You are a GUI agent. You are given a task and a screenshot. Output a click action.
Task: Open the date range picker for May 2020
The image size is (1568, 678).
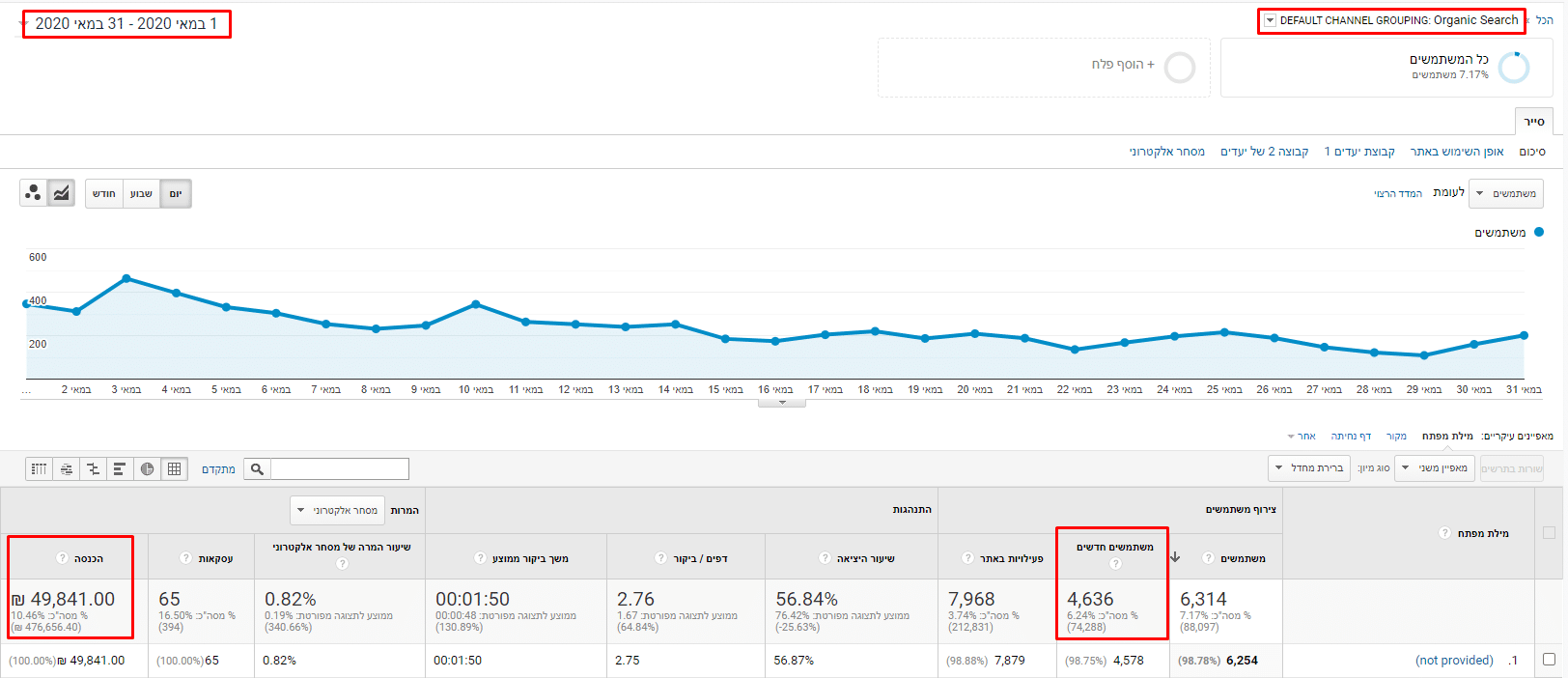coord(126,24)
